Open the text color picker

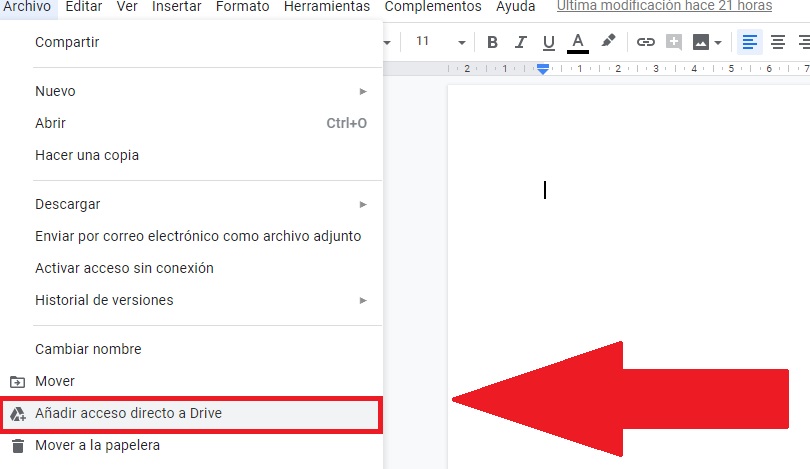(578, 42)
